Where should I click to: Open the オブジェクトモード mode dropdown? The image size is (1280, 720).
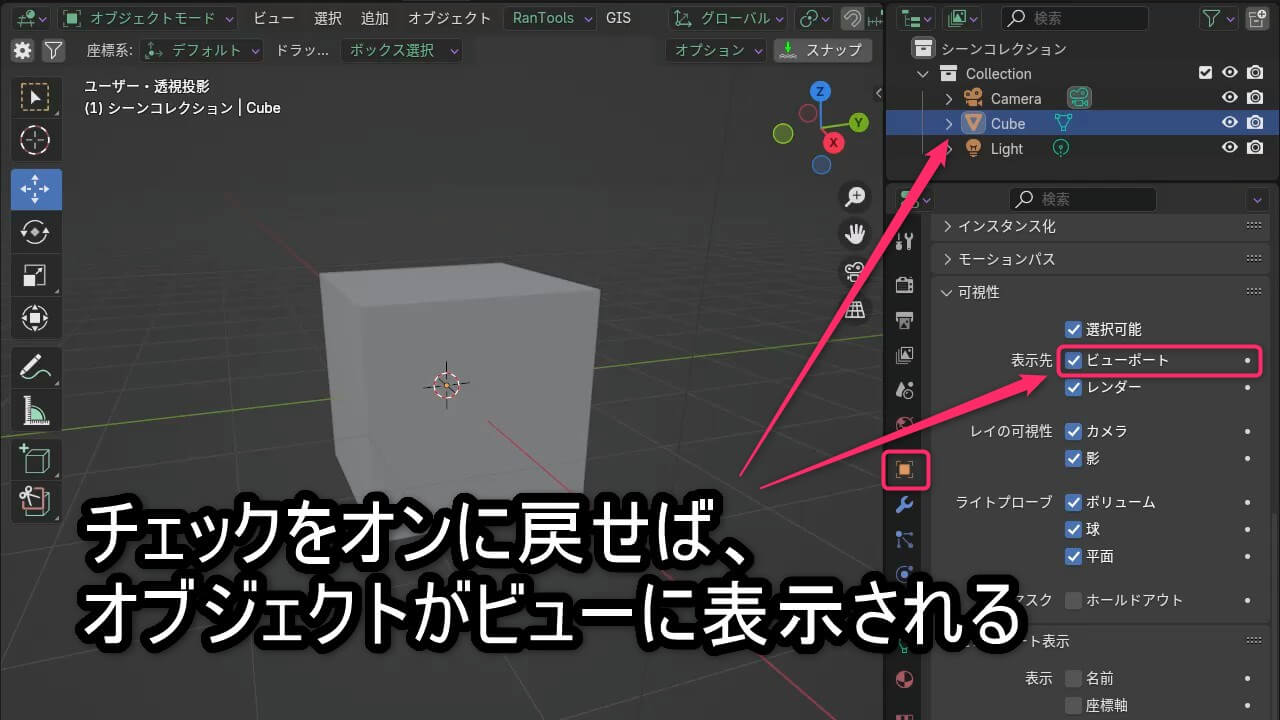pyautogui.click(x=148, y=18)
